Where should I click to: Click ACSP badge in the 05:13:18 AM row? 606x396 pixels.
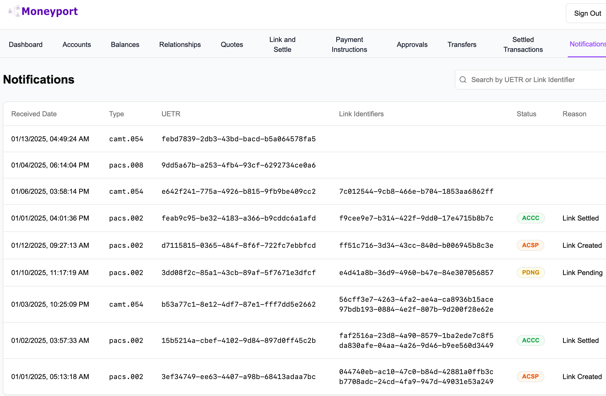click(530, 376)
